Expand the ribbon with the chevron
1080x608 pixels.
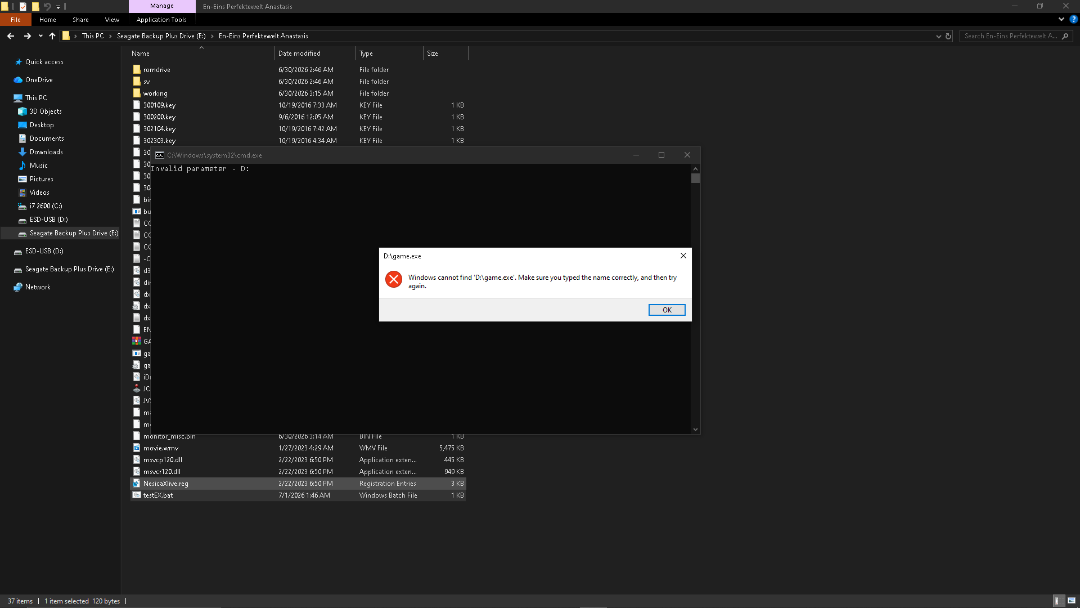tap(1061, 19)
